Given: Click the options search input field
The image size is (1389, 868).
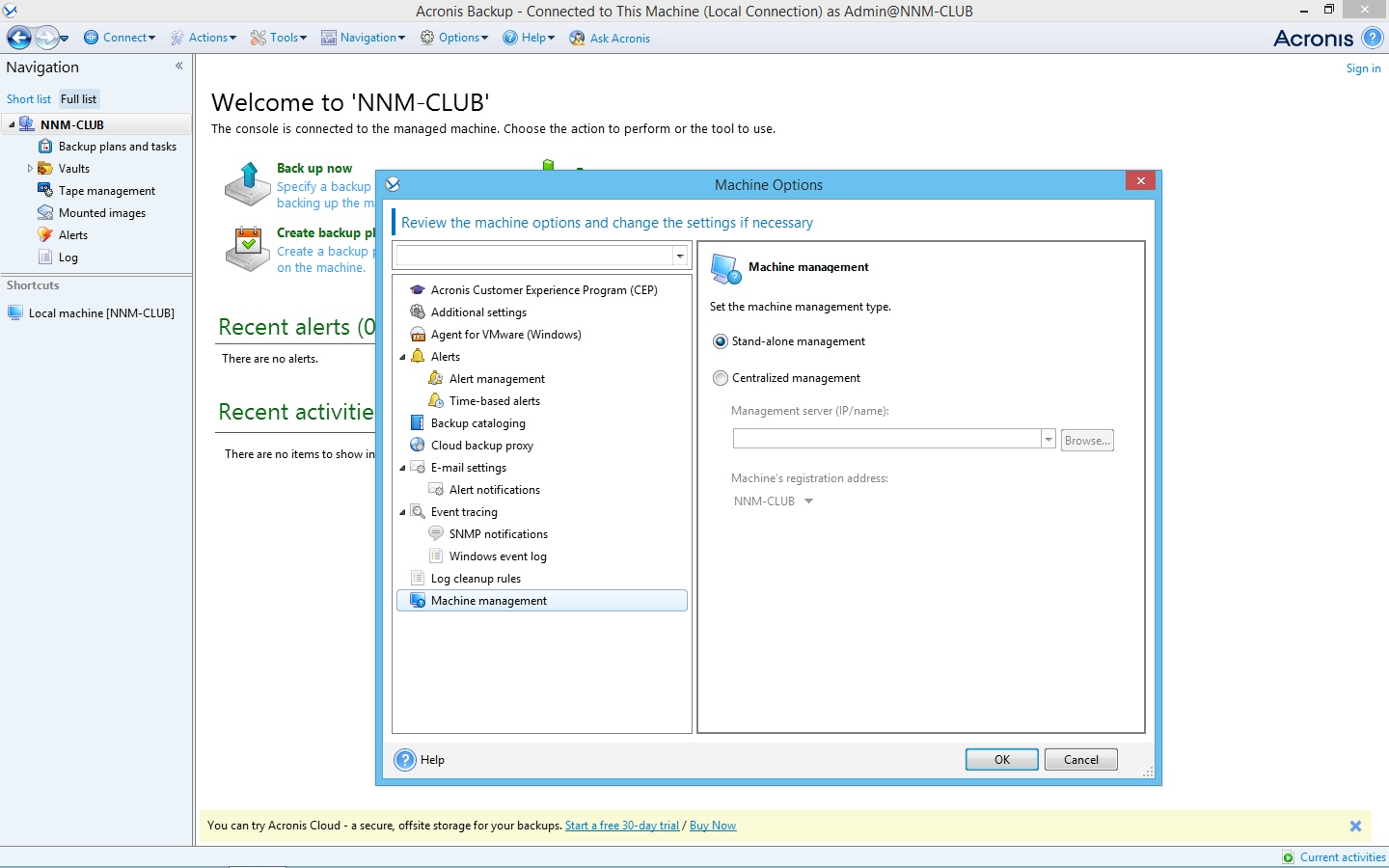Looking at the screenshot, I should (534, 257).
